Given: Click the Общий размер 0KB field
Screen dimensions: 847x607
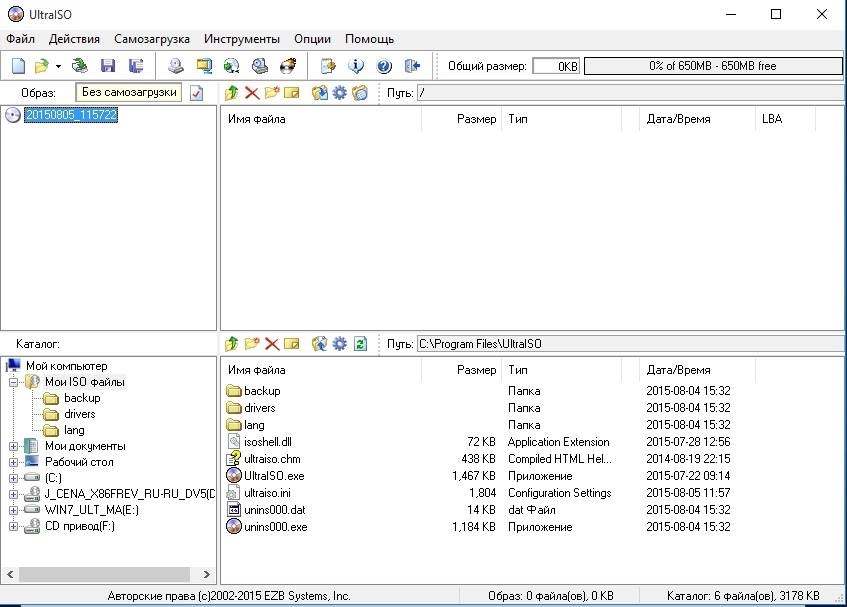Looking at the screenshot, I should click(x=556, y=66).
